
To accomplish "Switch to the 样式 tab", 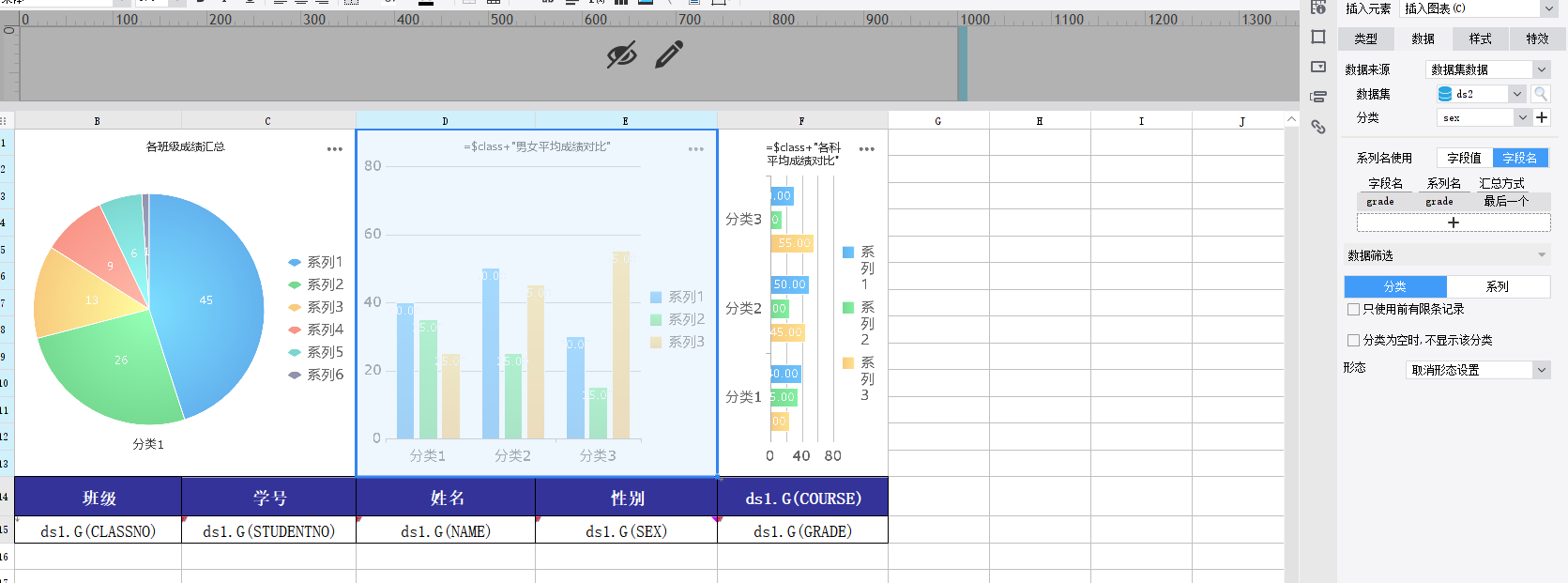I will pyautogui.click(x=1480, y=38).
